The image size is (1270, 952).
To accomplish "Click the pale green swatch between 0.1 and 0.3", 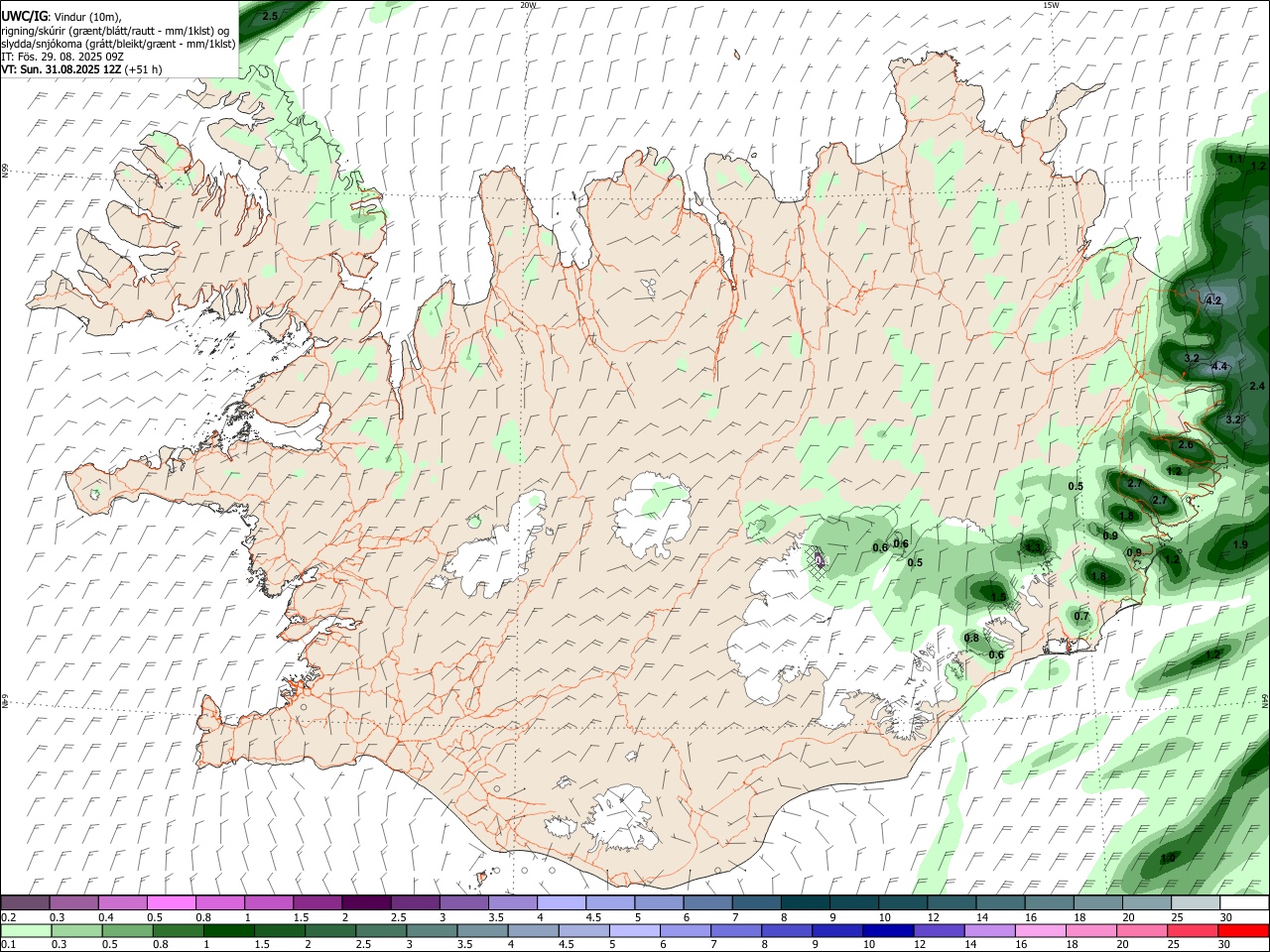I will pyautogui.click(x=26, y=930).
